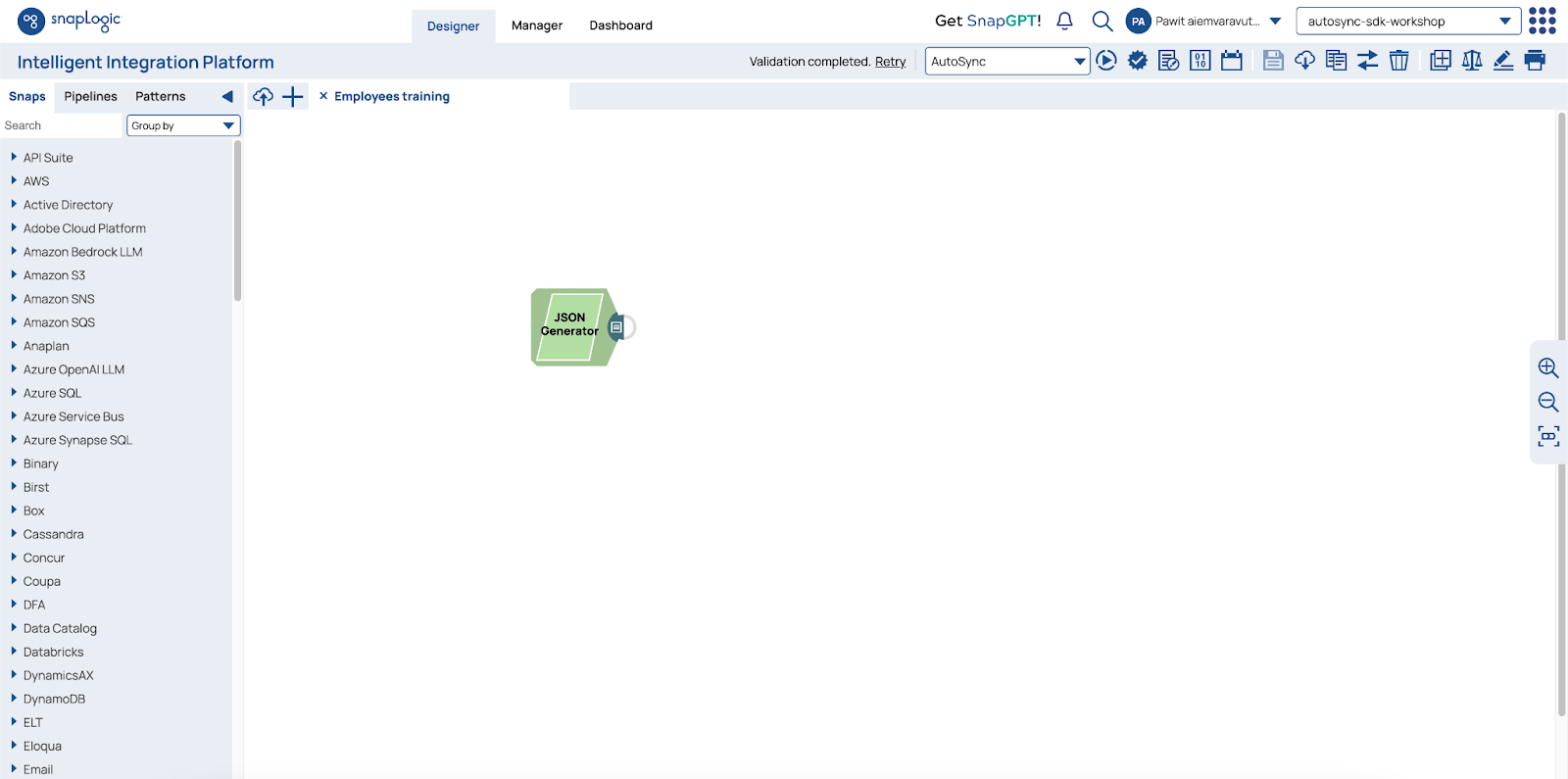This screenshot has width=1568, height=779.
Task: Click the calendar schedule task icon
Action: pyautogui.click(x=1232, y=61)
